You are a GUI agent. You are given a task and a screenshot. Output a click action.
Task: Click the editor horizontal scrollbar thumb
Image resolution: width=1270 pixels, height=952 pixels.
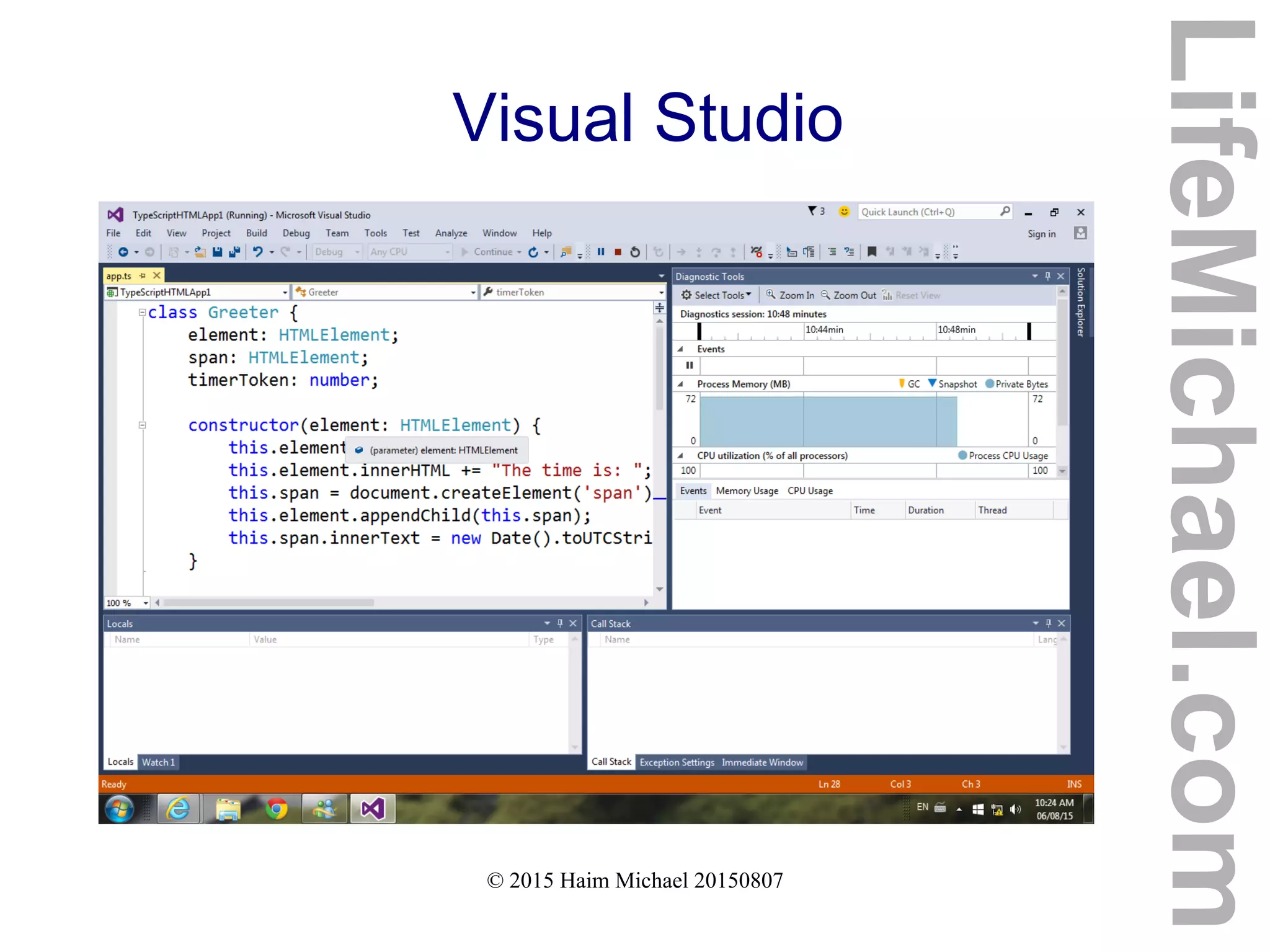[269, 603]
